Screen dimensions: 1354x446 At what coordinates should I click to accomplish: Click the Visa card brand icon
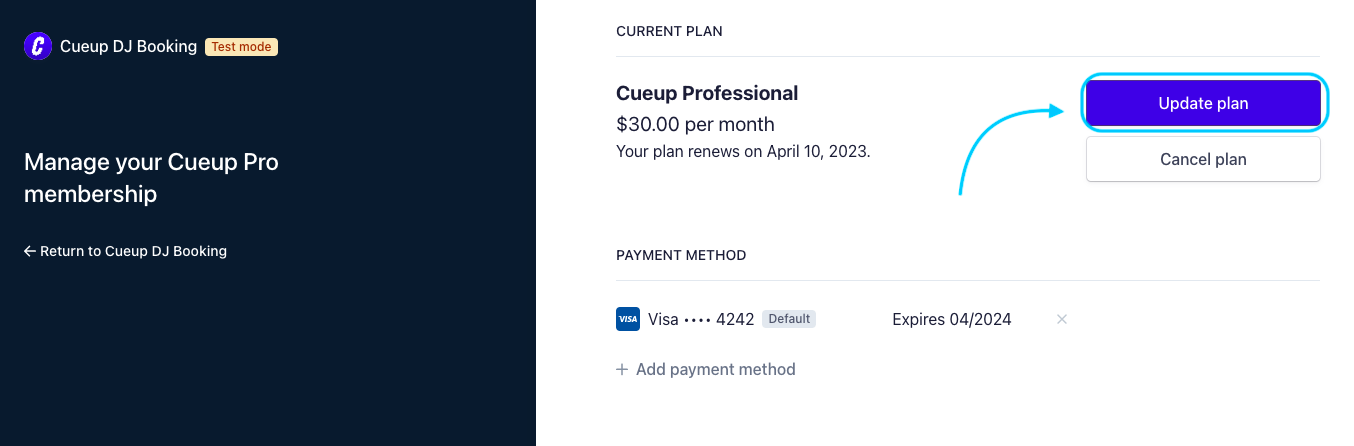[x=628, y=319]
